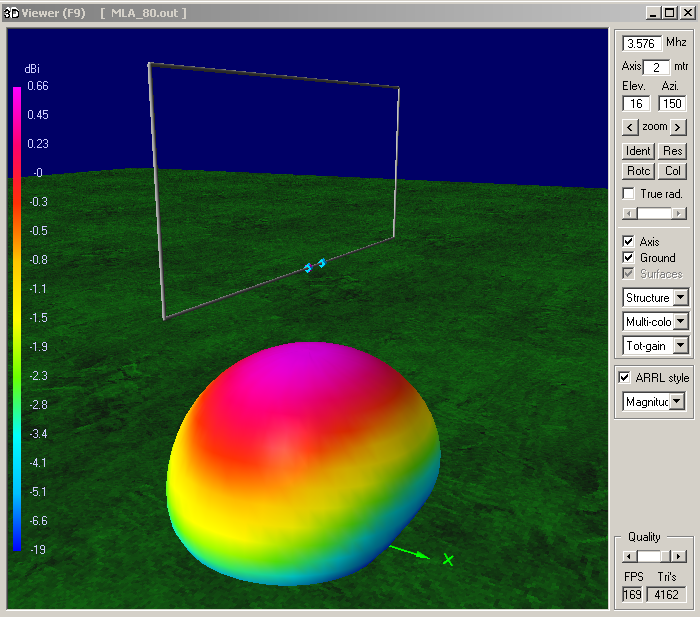This screenshot has height=617, width=700.
Task: Toggle the Ground checkbox off
Action: tap(628, 258)
